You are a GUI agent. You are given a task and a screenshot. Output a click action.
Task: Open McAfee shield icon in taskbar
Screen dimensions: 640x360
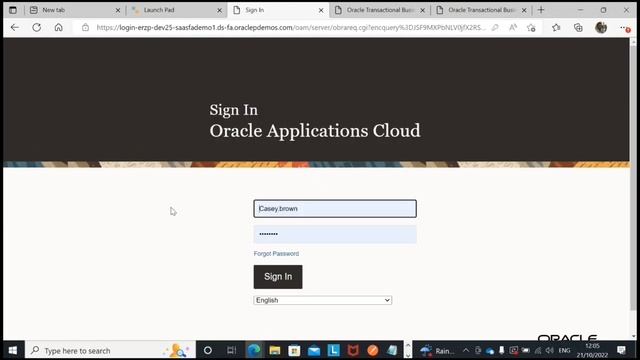(353, 350)
